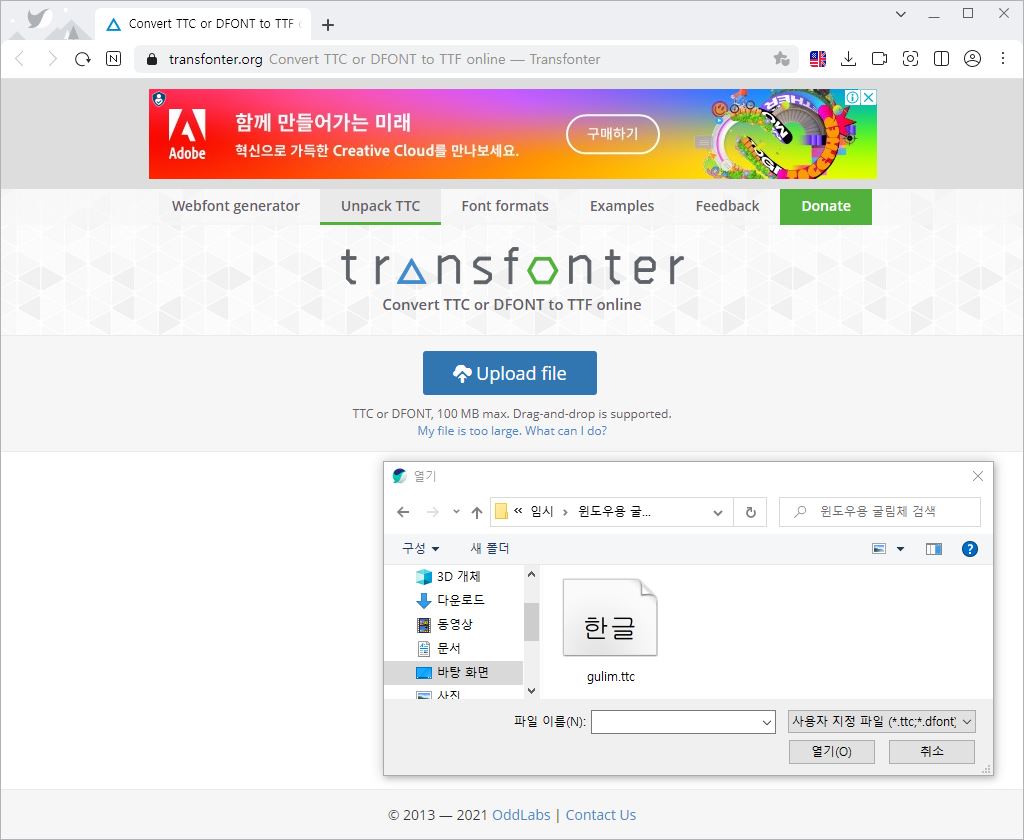Expand the file name dropdown arrow
The width and height of the screenshot is (1024, 840).
[767, 722]
